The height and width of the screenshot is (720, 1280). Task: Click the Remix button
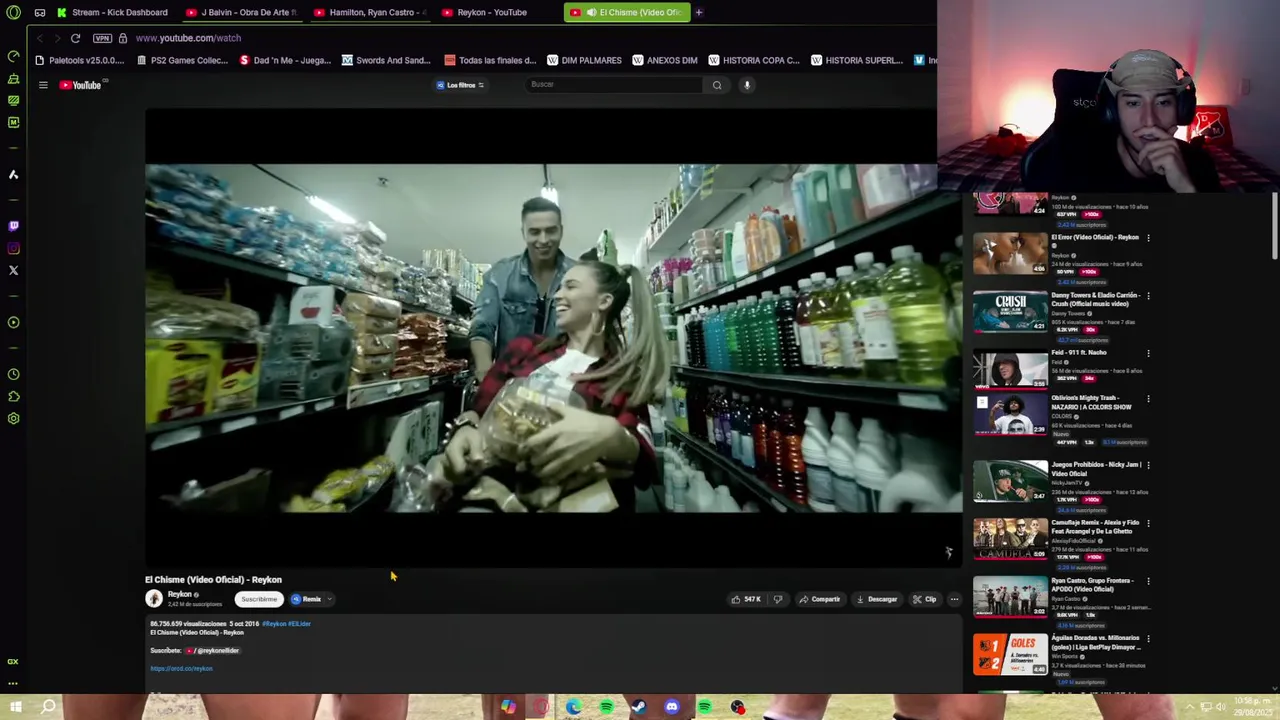306,599
